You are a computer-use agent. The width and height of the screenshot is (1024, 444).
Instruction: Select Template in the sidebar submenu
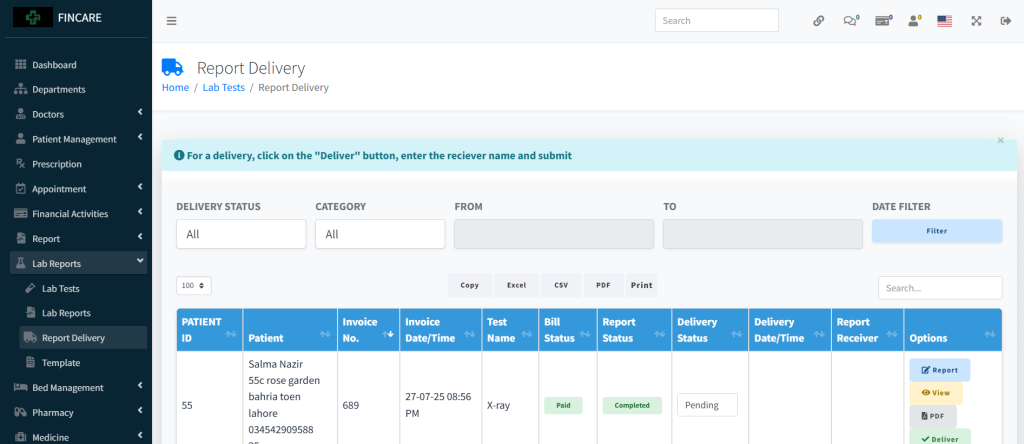60,363
